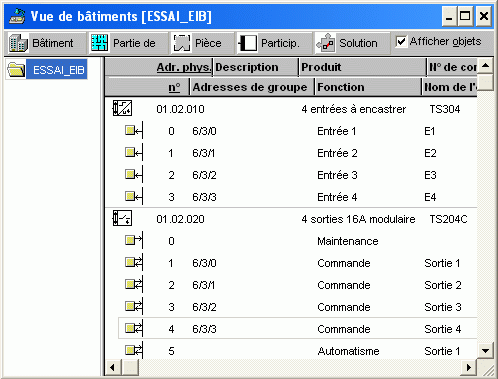Minimize the Vue de bâtiments window
This screenshot has height=379, width=498.
click(449, 16)
